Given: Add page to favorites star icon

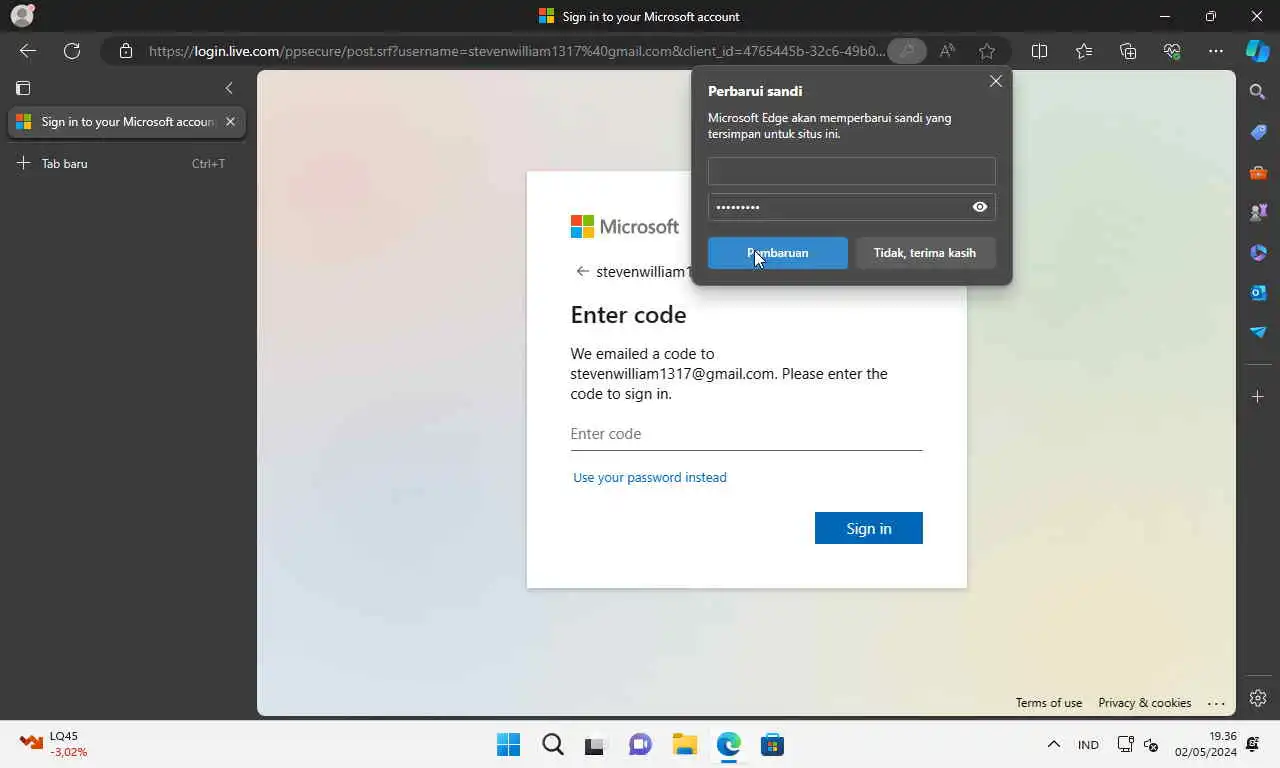Looking at the screenshot, I should pyautogui.click(x=987, y=51).
